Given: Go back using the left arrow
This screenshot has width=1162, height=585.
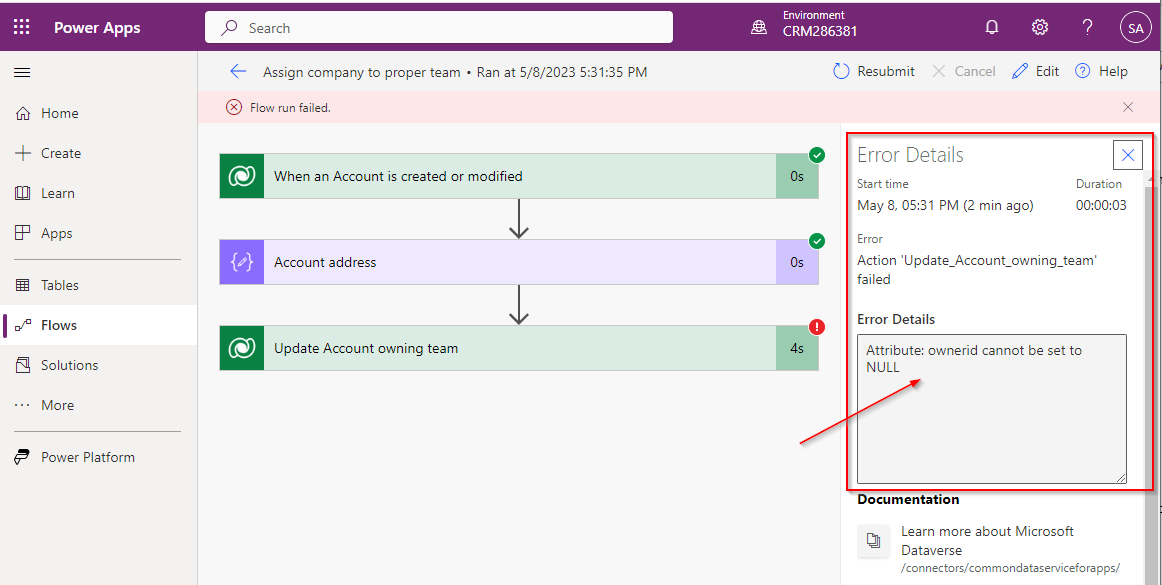Looking at the screenshot, I should (238, 71).
